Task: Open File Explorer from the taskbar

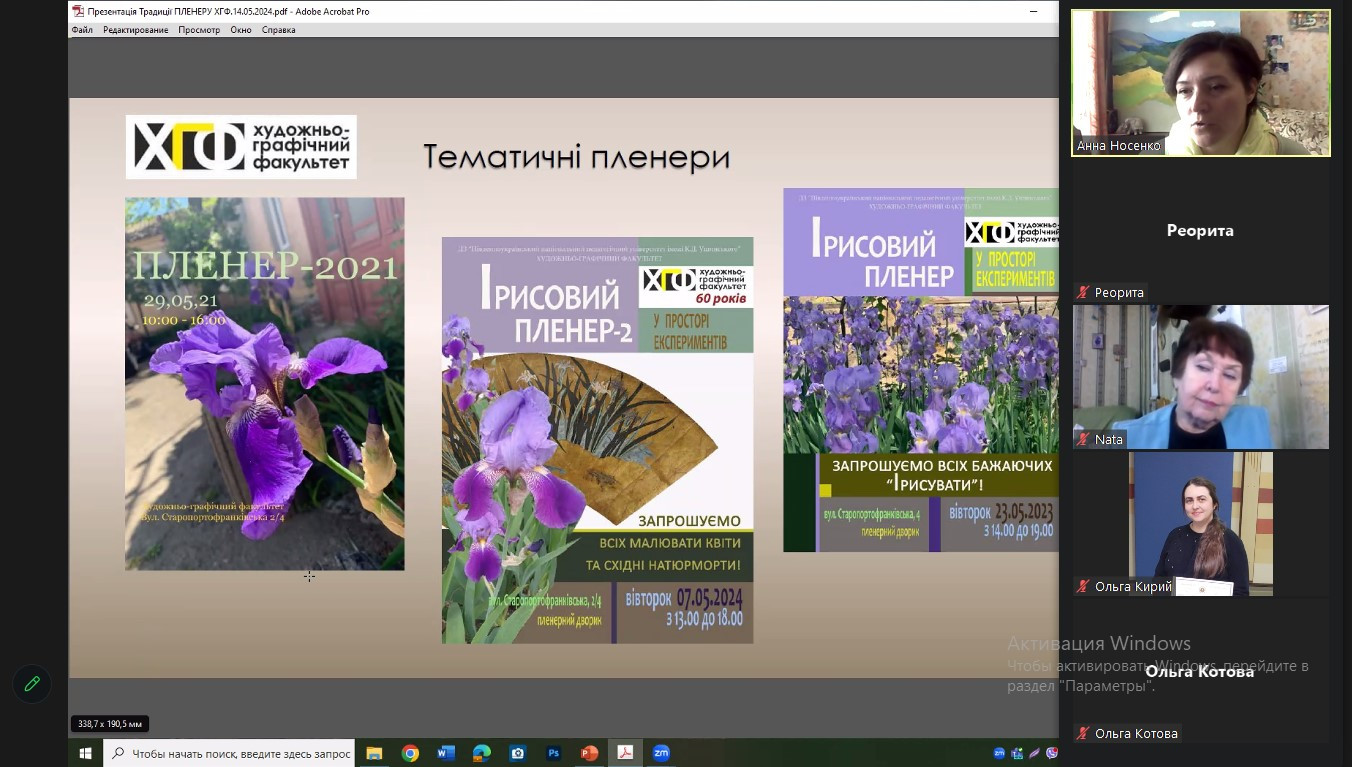Action: click(374, 753)
